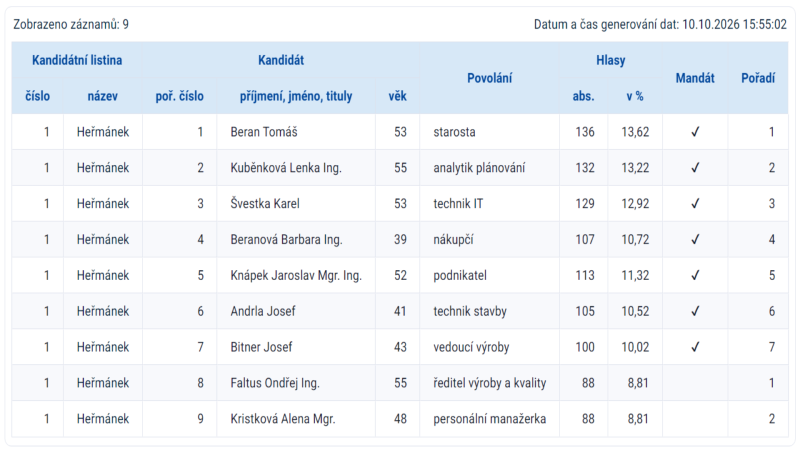Click mandate checkmark in Beranová Barbara row
The height and width of the screenshot is (450, 800).
(x=695, y=239)
